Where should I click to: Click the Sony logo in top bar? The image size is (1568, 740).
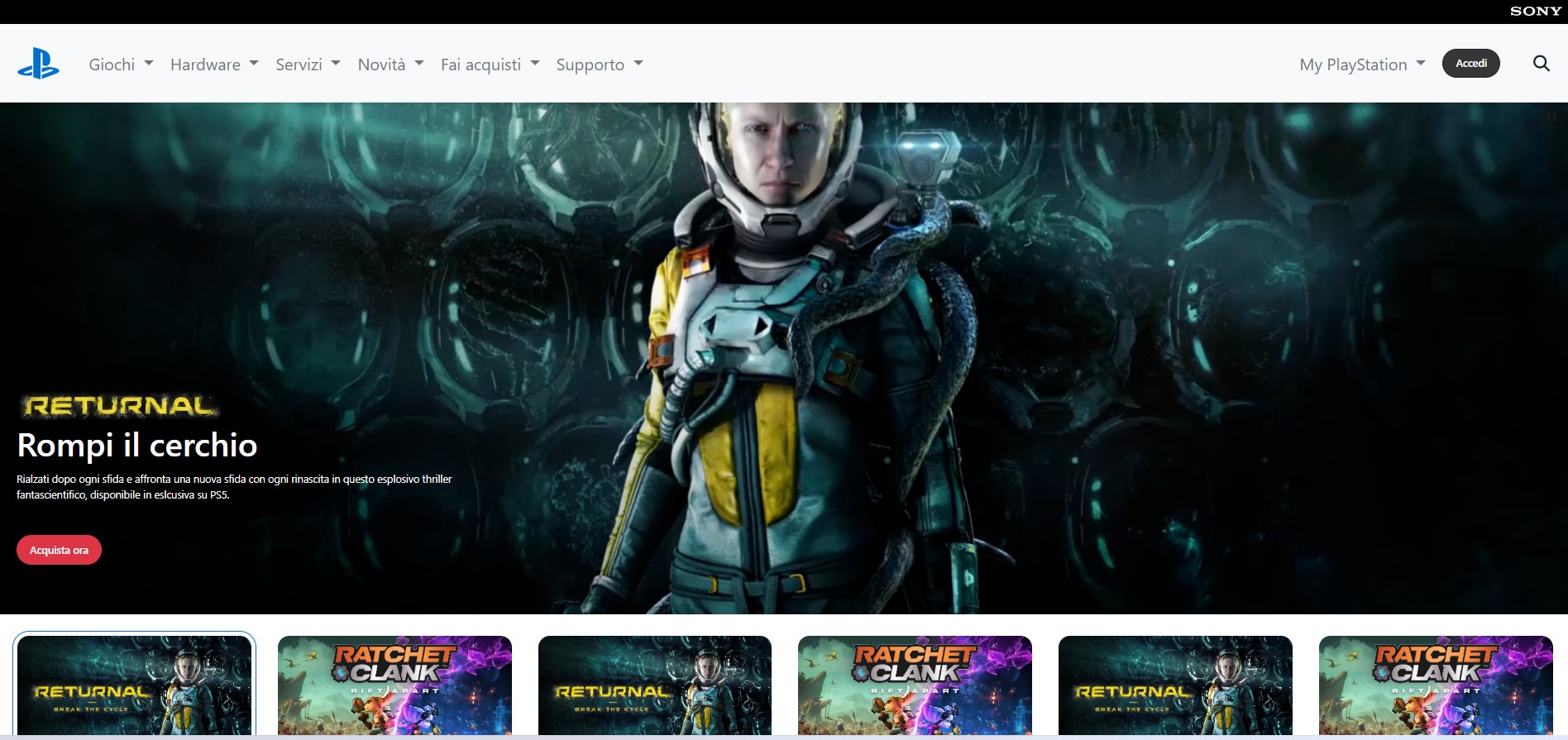click(x=1535, y=12)
